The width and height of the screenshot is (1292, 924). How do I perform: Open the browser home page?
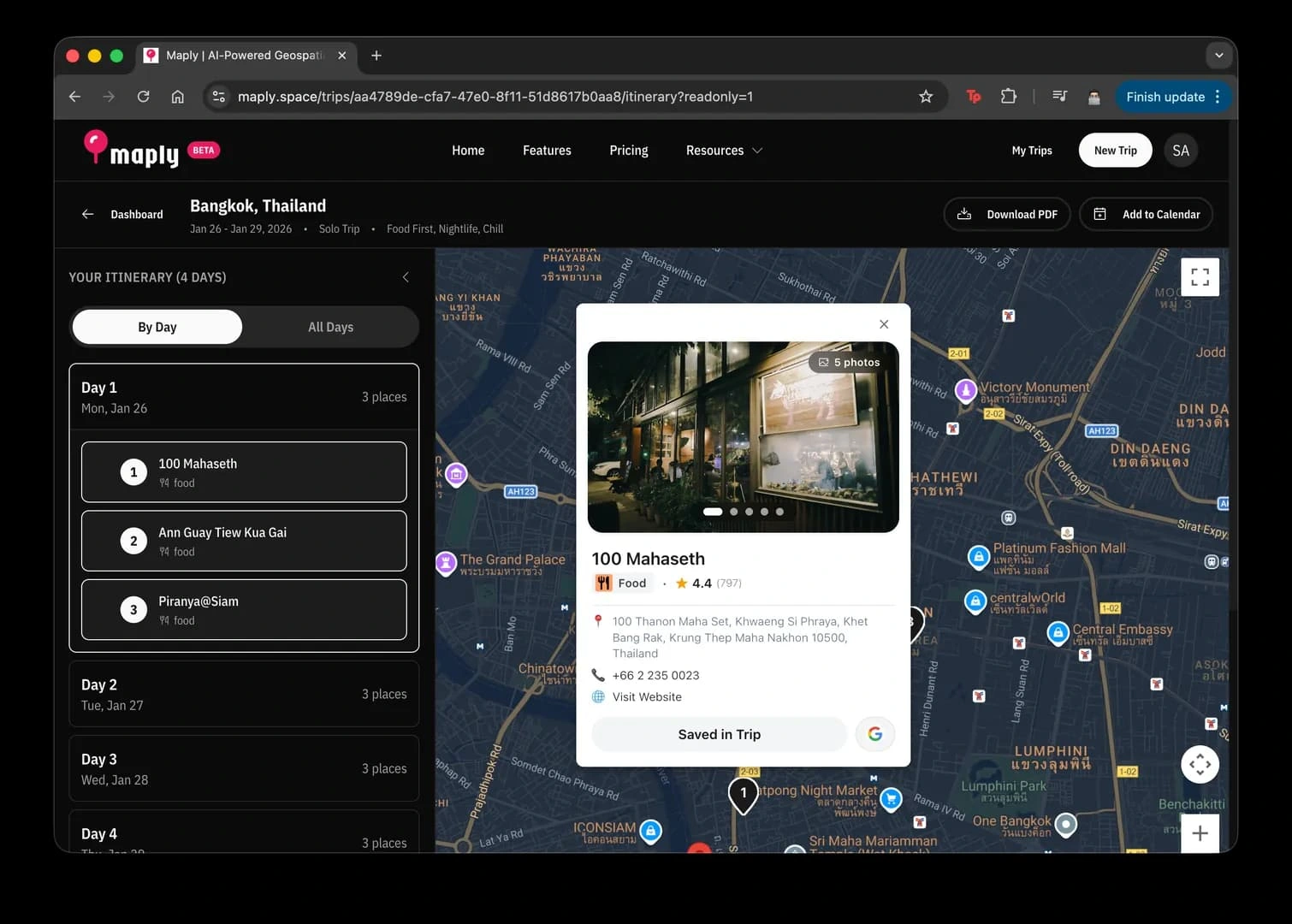177,97
